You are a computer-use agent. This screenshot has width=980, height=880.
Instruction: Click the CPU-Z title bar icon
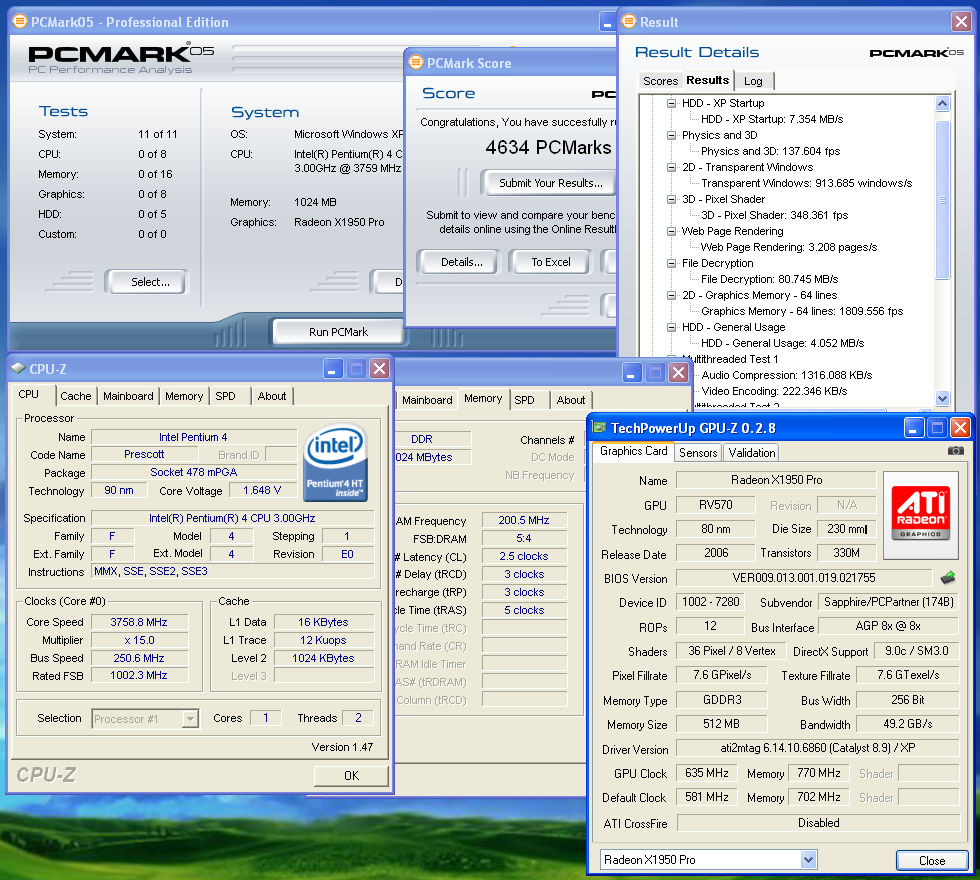18,369
